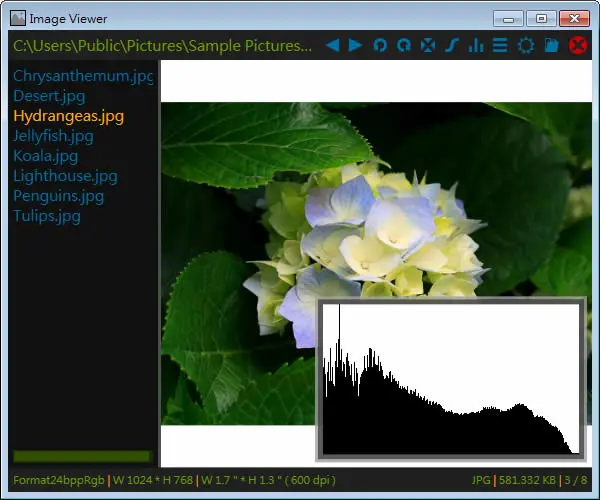Go to the previous image arrow
This screenshot has width=600, height=500.
click(333, 46)
